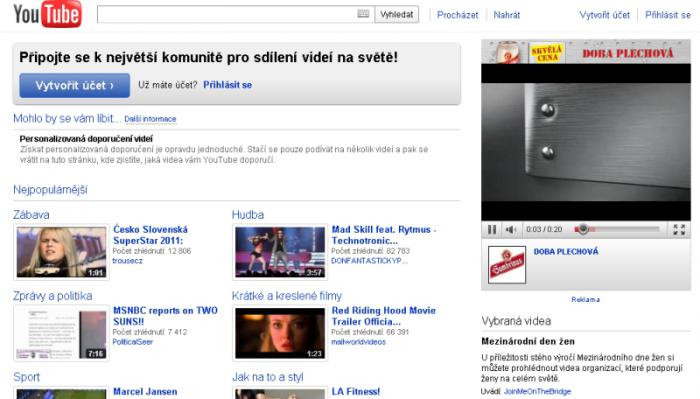Image resolution: width=700 pixels, height=399 pixels.
Task: Click the Gambrinus logo thumbnail
Action: pos(507,265)
